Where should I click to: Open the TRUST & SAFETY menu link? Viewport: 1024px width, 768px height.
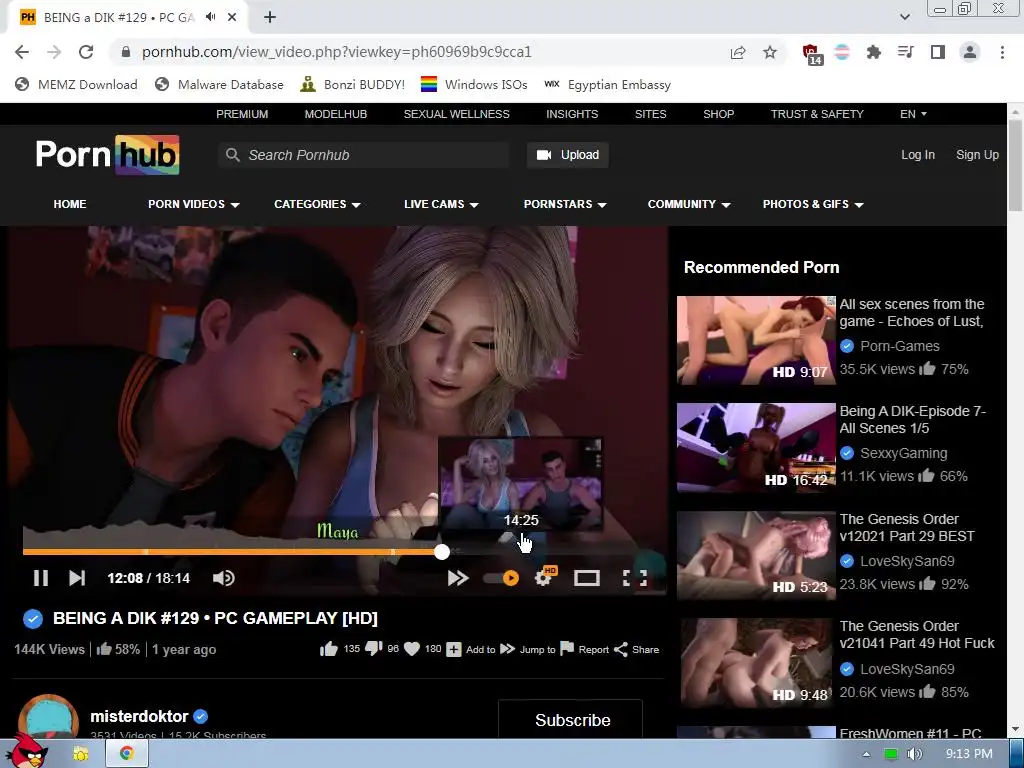click(817, 114)
